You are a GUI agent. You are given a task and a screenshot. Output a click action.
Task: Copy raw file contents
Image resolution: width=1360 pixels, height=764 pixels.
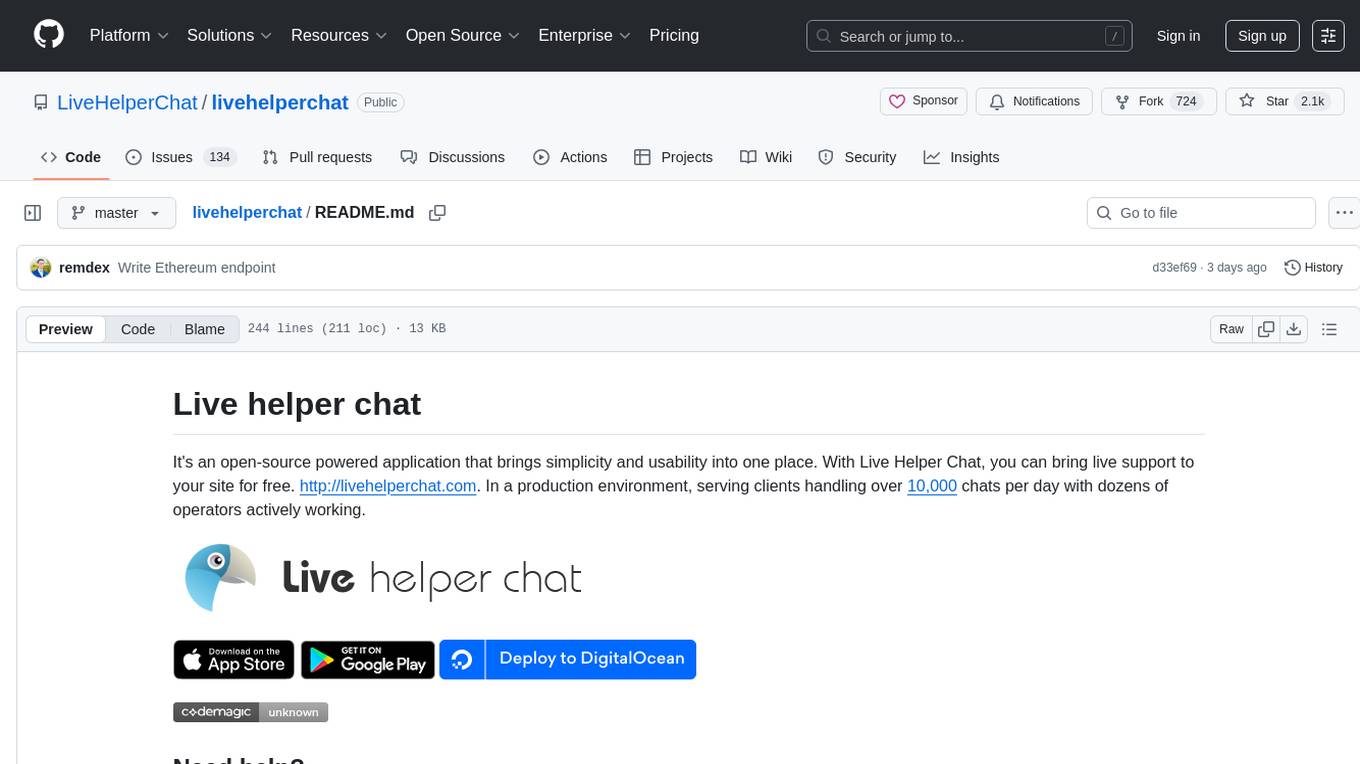[x=1267, y=329]
